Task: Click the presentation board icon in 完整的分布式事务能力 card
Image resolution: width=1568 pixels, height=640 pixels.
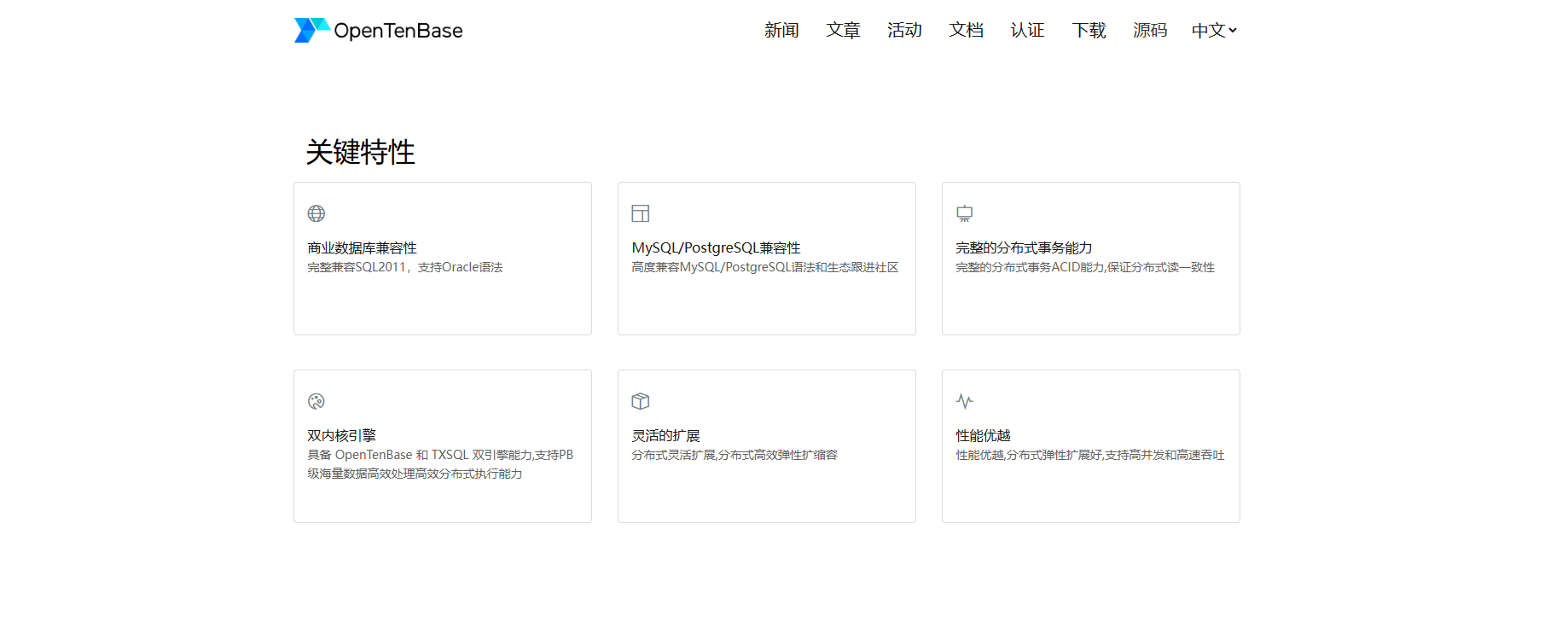Action: (965, 213)
